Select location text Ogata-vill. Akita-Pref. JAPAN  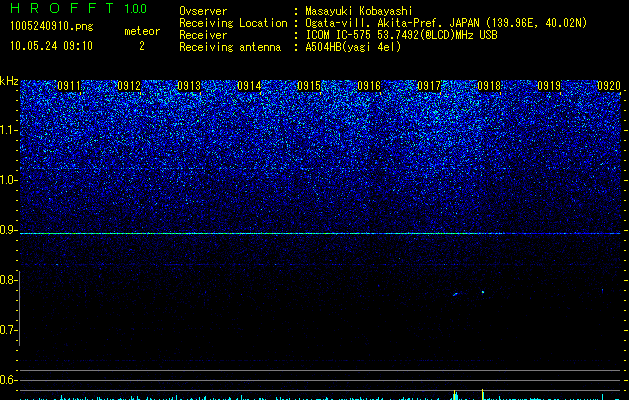[392, 23]
